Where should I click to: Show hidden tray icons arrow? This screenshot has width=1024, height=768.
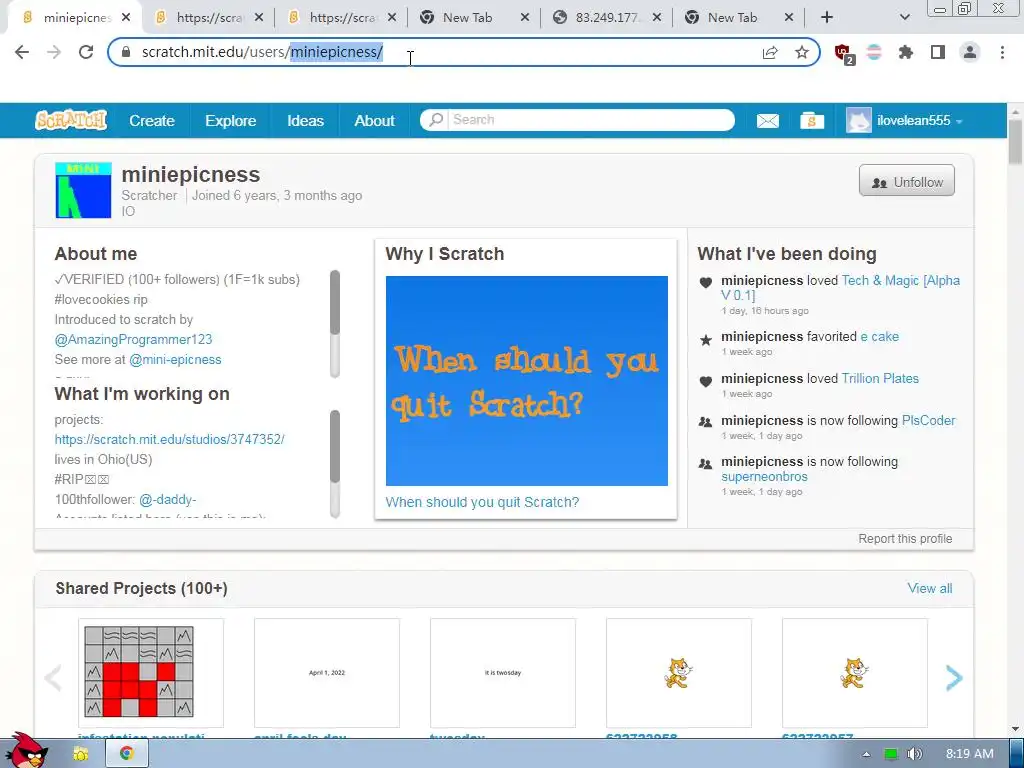pos(867,754)
